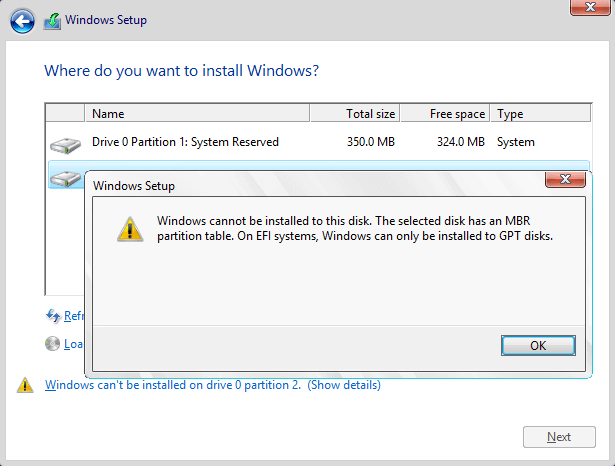This screenshot has height=466, width=615.
Task: Click the warning icon beside install error link
Action: click(25, 385)
